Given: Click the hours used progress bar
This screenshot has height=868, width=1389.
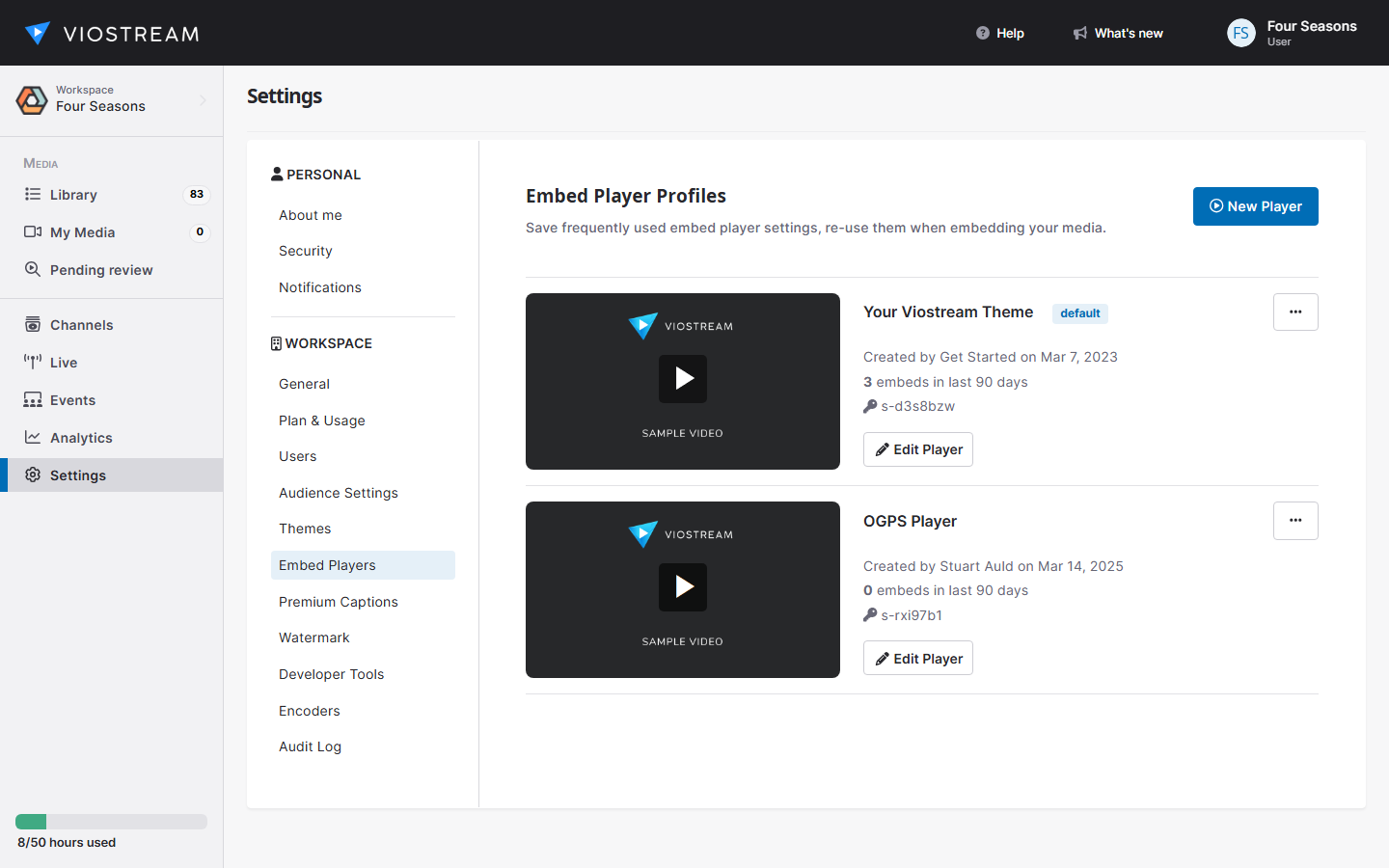Looking at the screenshot, I should (x=112, y=822).
